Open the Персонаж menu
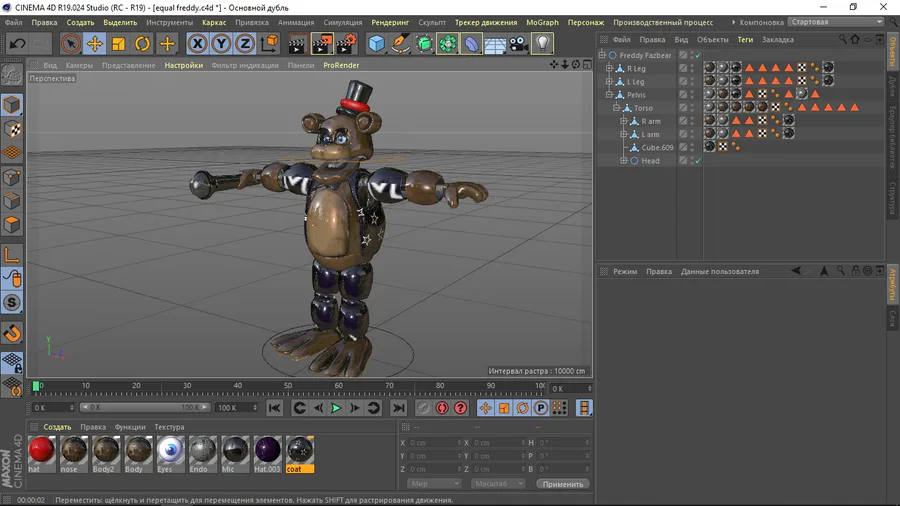The image size is (900, 506). 586,22
